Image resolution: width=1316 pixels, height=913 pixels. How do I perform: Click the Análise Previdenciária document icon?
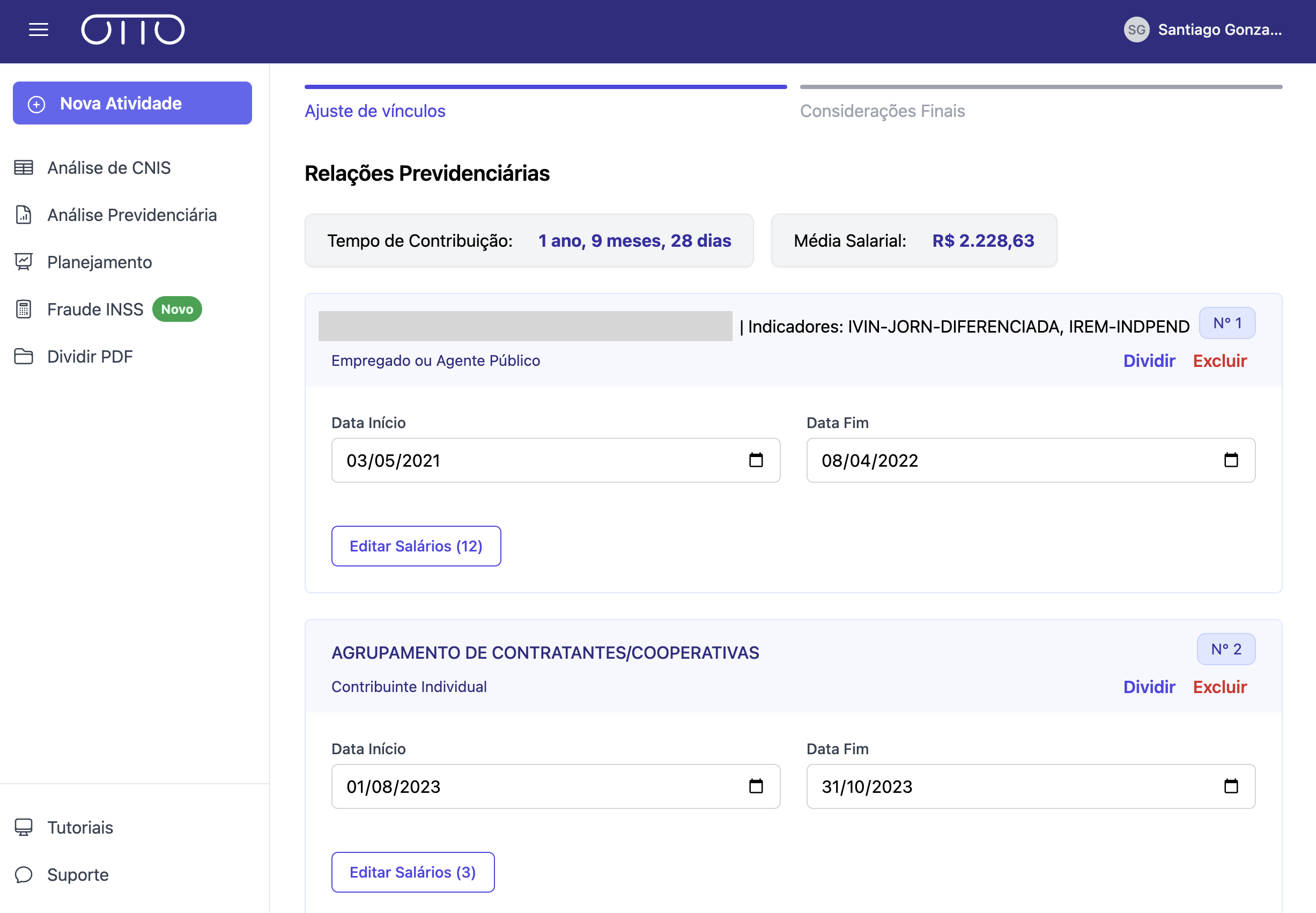(x=24, y=215)
